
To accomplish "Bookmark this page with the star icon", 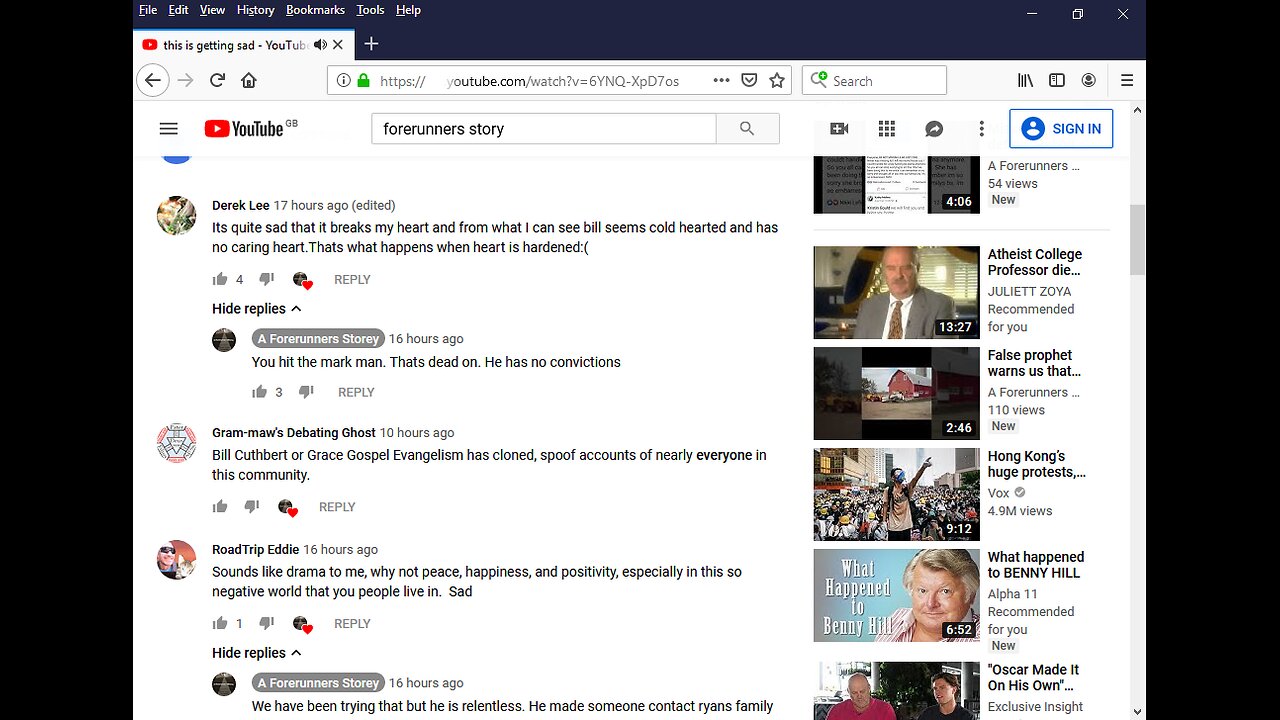I will coord(777,81).
